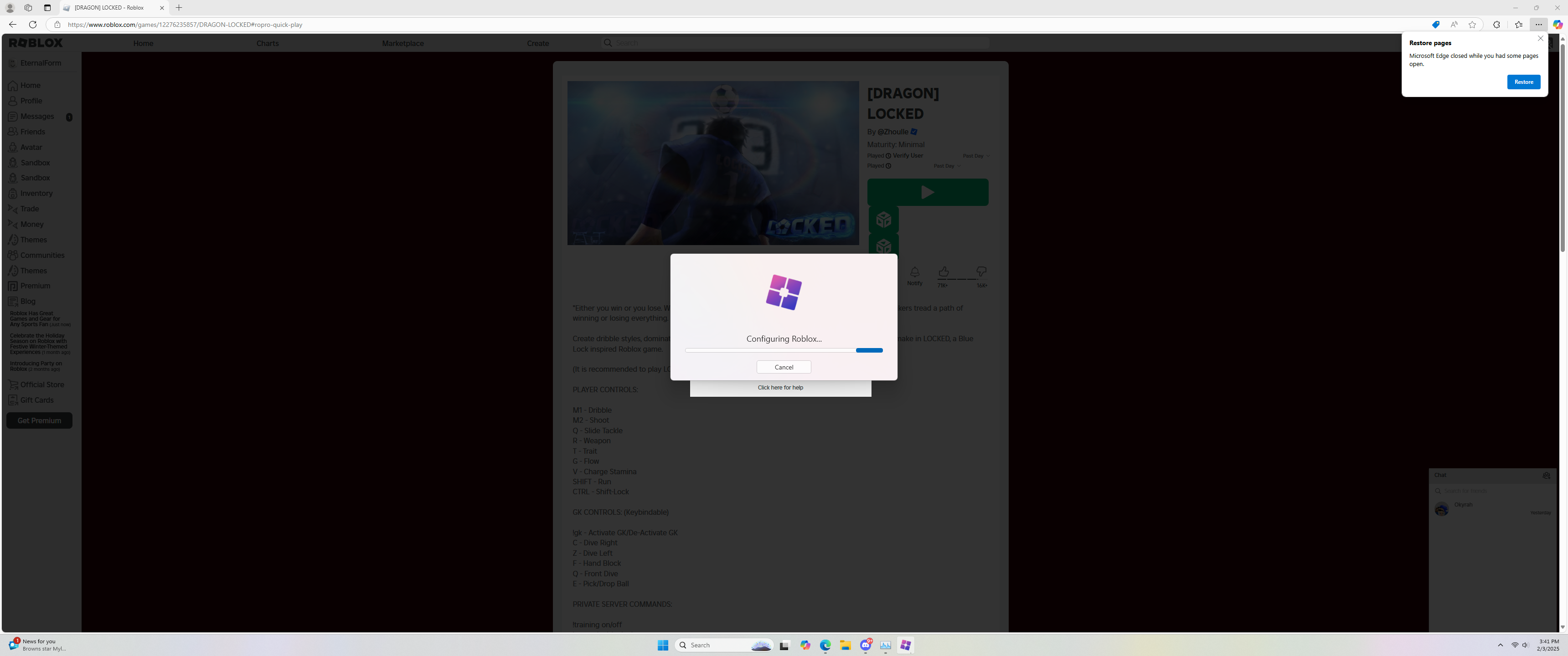Expand Past Day dropdown beside Verify User

[976, 156]
